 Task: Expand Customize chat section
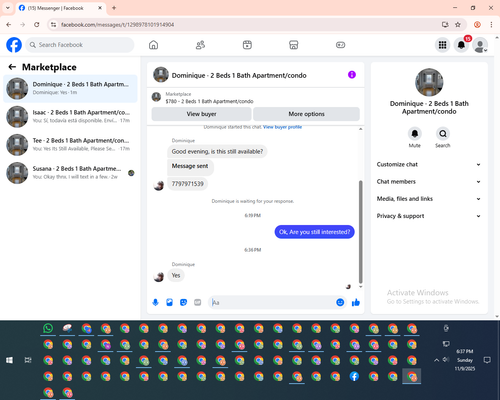pyautogui.click(x=429, y=164)
